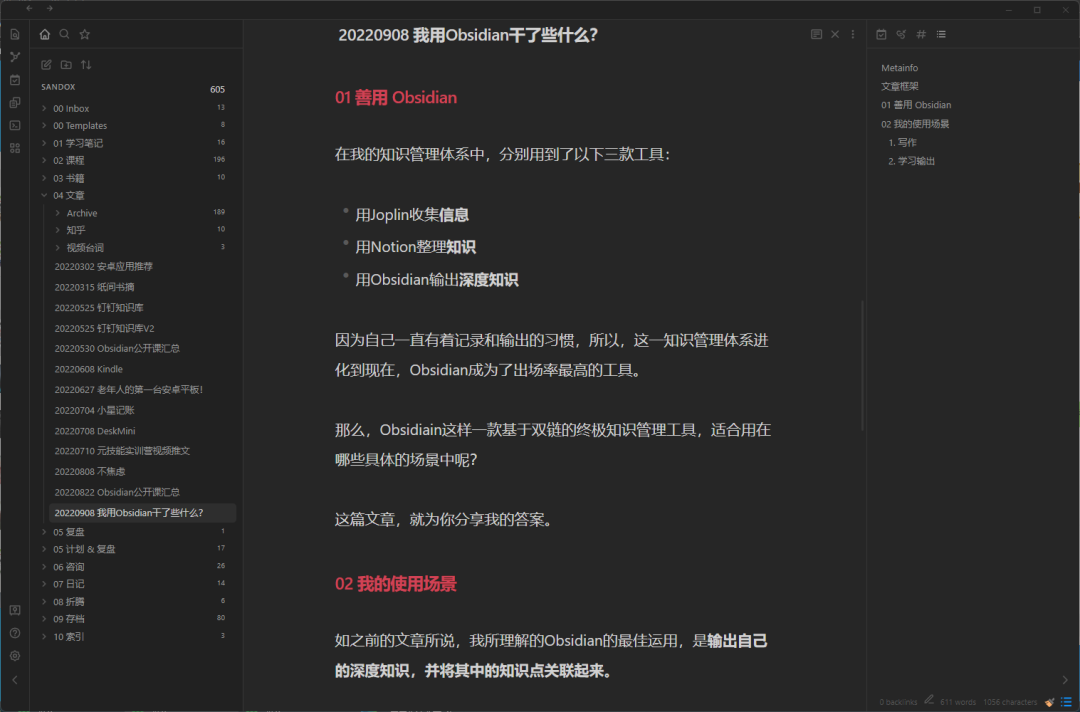The image size is (1080, 712).
Task: Open note 20220302 安卓应用推荐
Action: click(103, 266)
